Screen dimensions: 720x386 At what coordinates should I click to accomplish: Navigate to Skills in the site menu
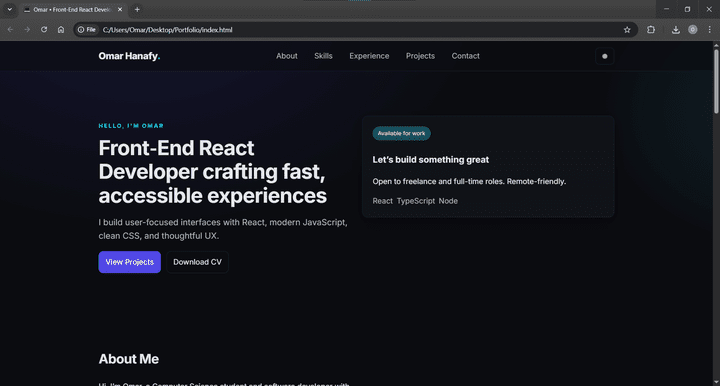(x=323, y=56)
